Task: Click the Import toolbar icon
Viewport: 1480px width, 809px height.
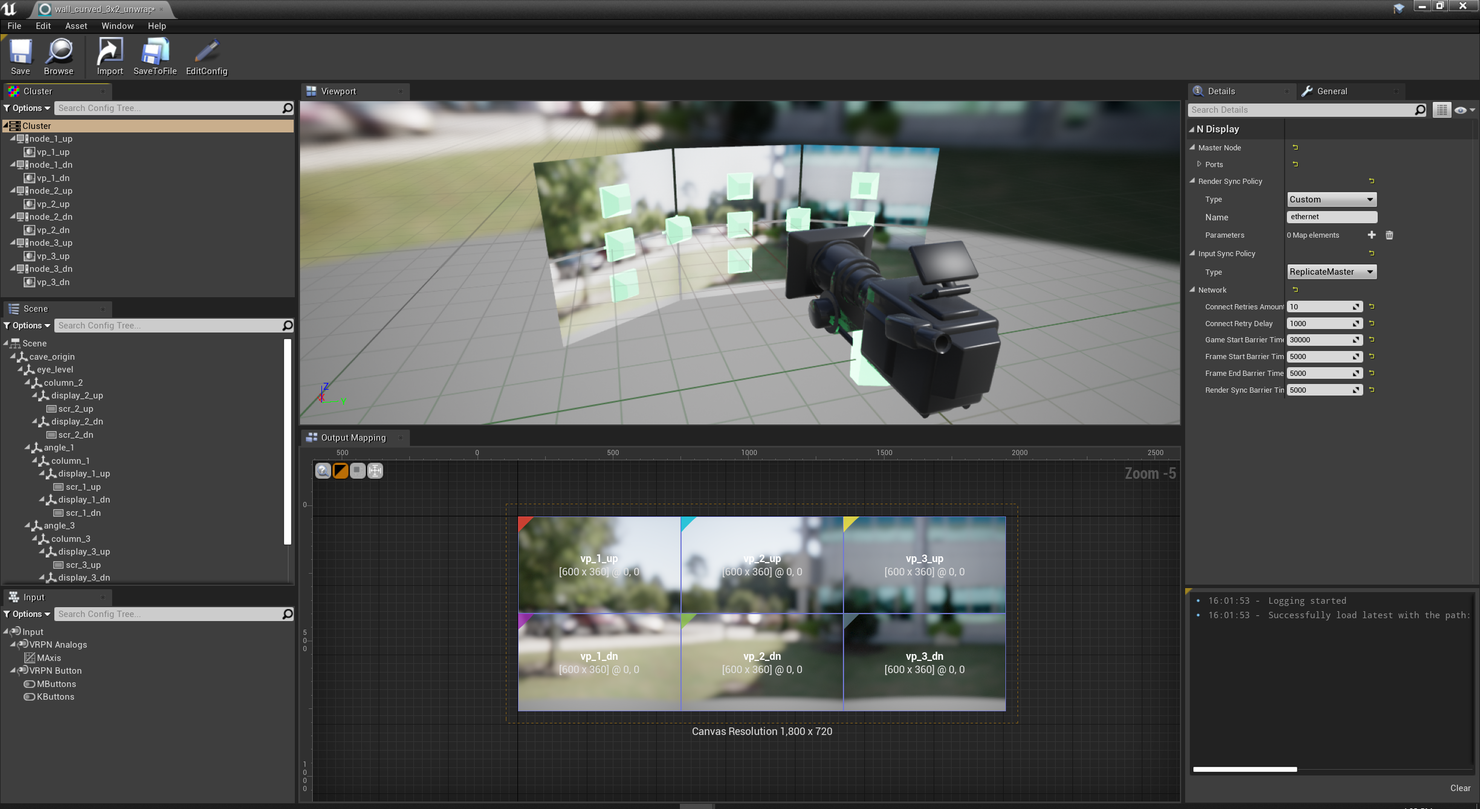Action: pyautogui.click(x=110, y=54)
